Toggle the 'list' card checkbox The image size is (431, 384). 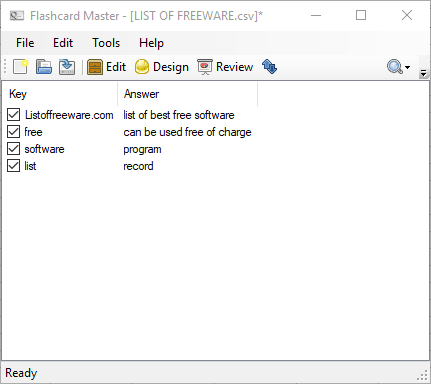[x=13, y=166]
